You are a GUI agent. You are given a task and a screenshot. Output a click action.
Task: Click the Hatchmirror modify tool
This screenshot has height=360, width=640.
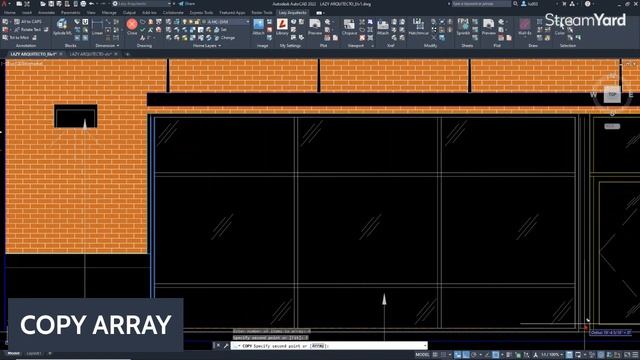click(x=418, y=27)
